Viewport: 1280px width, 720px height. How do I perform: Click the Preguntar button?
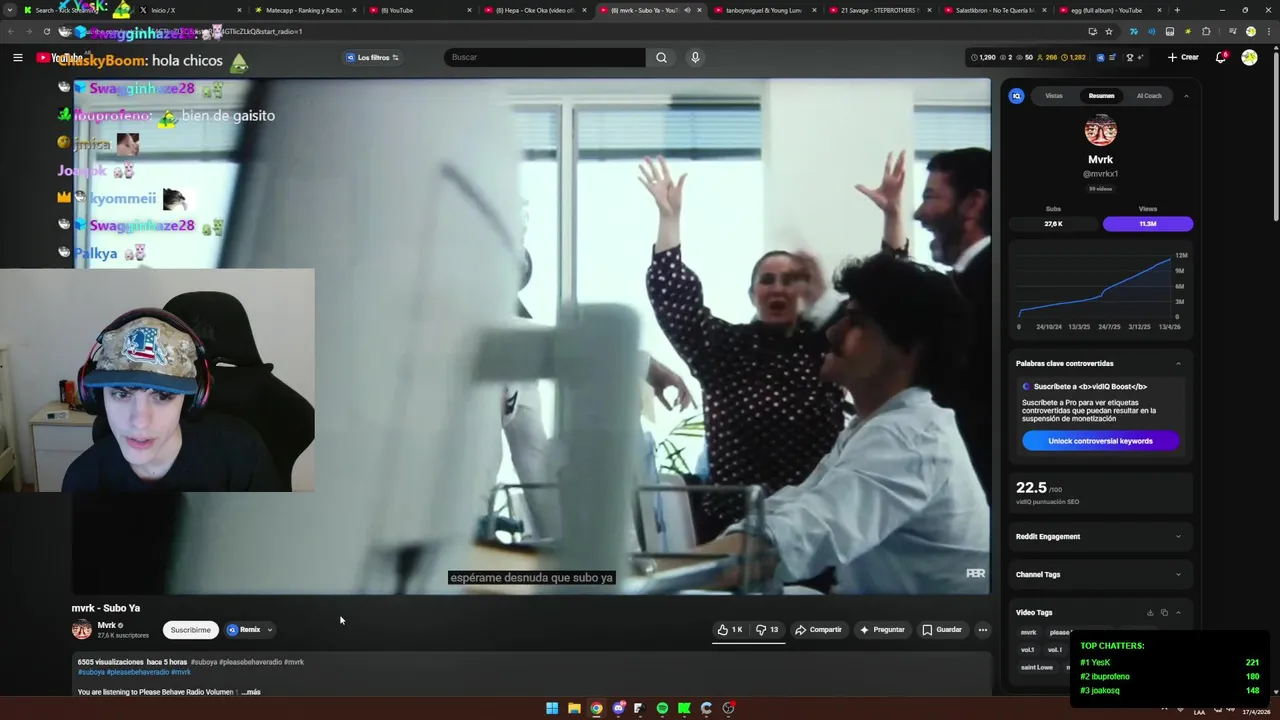pyautogui.click(x=882, y=630)
